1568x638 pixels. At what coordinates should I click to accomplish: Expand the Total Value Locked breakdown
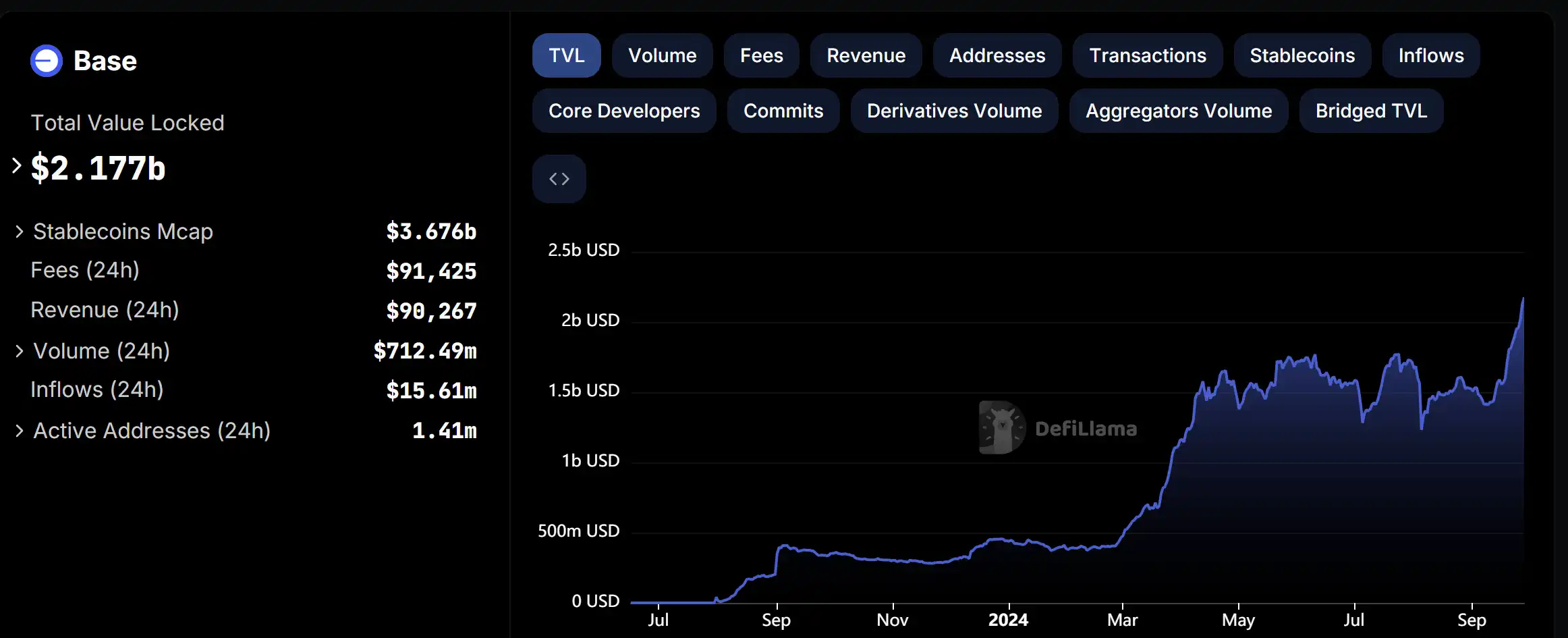click(17, 166)
